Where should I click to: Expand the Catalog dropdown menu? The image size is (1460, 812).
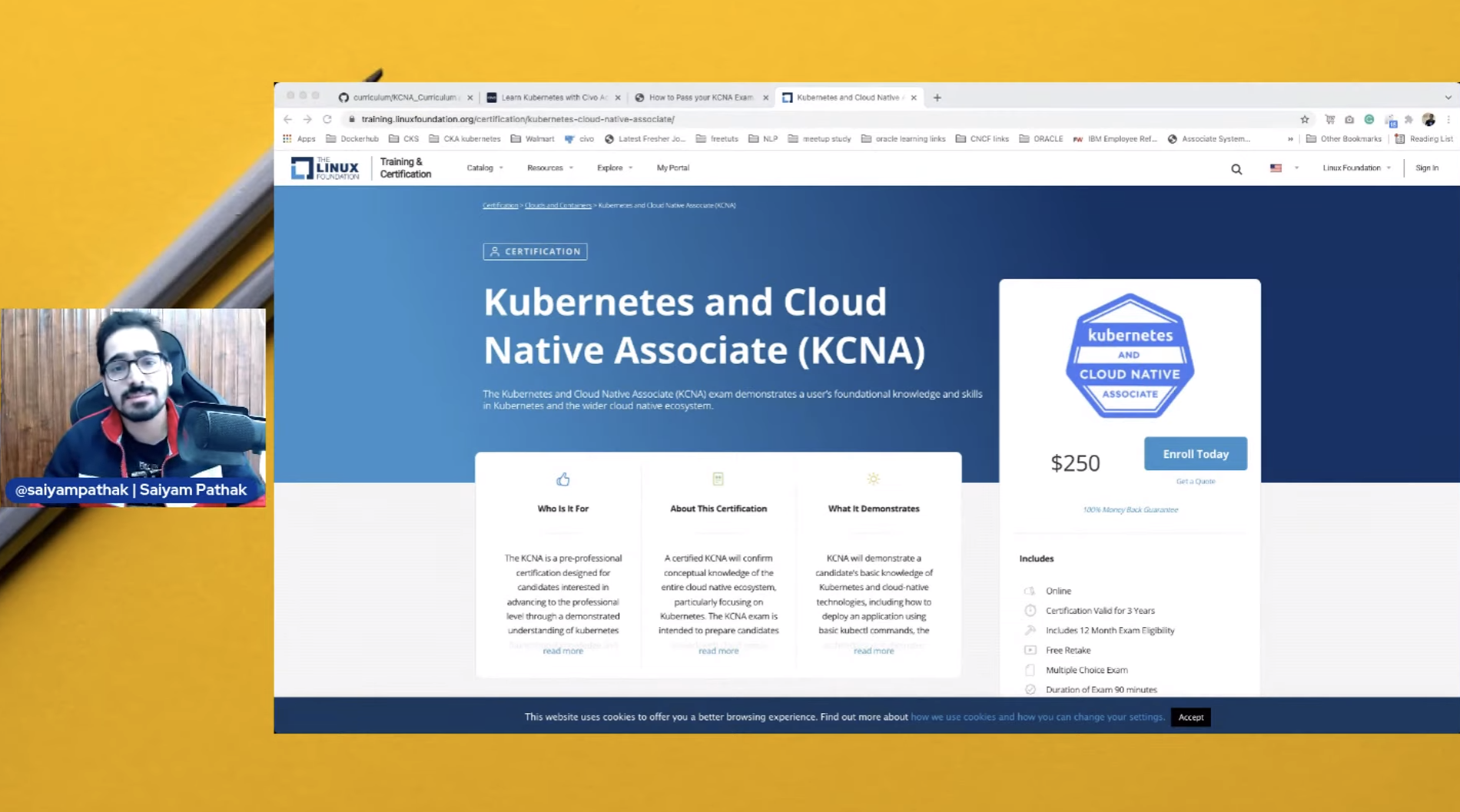(x=485, y=167)
